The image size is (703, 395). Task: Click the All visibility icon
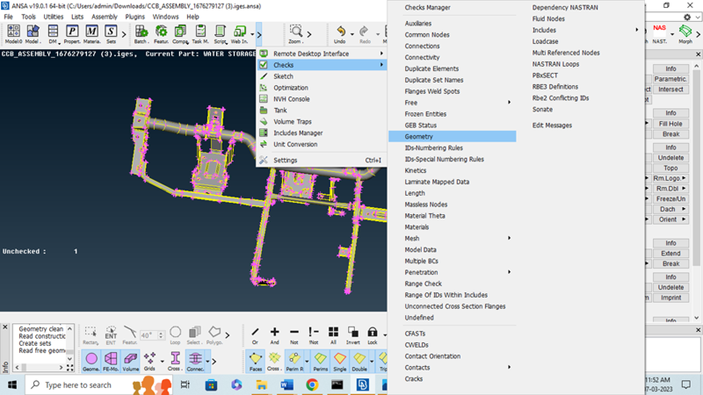point(333,335)
